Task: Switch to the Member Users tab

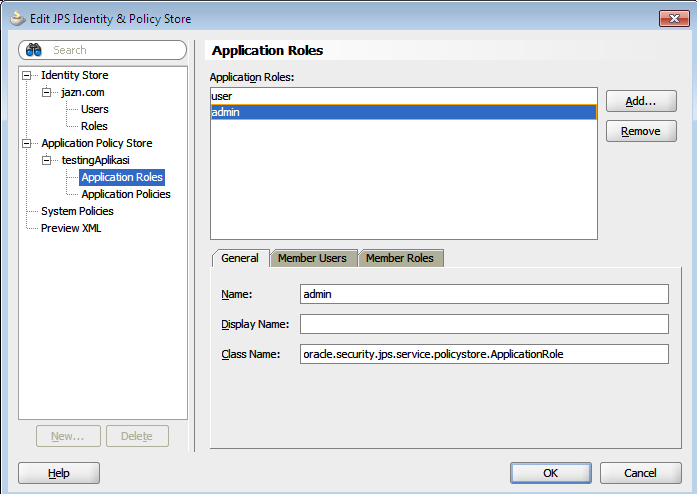Action: pos(312,258)
